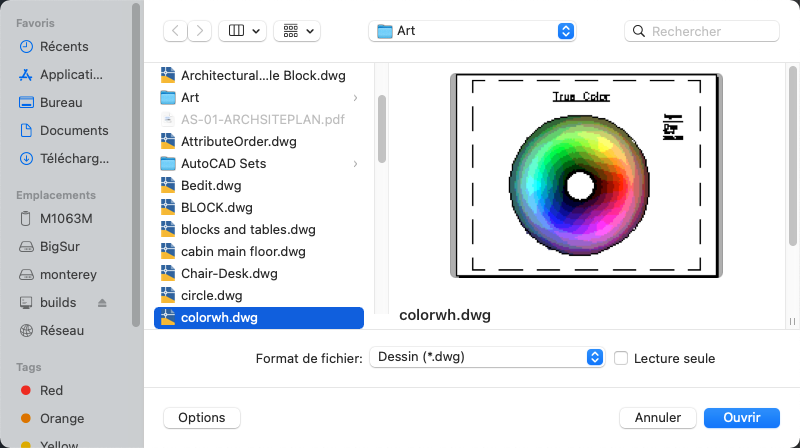Select the Orange tag
The width and height of the screenshot is (800, 448).
(62, 418)
